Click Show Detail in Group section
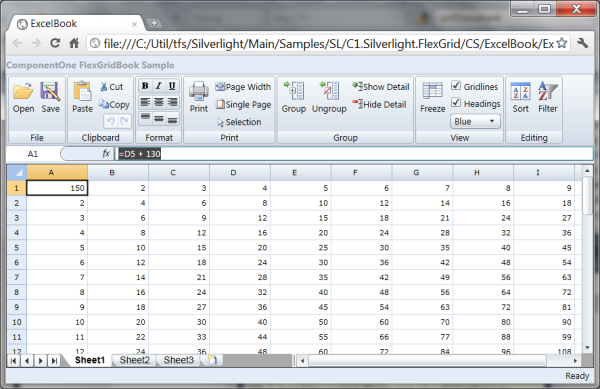The width and height of the screenshot is (600, 389). 381,86
